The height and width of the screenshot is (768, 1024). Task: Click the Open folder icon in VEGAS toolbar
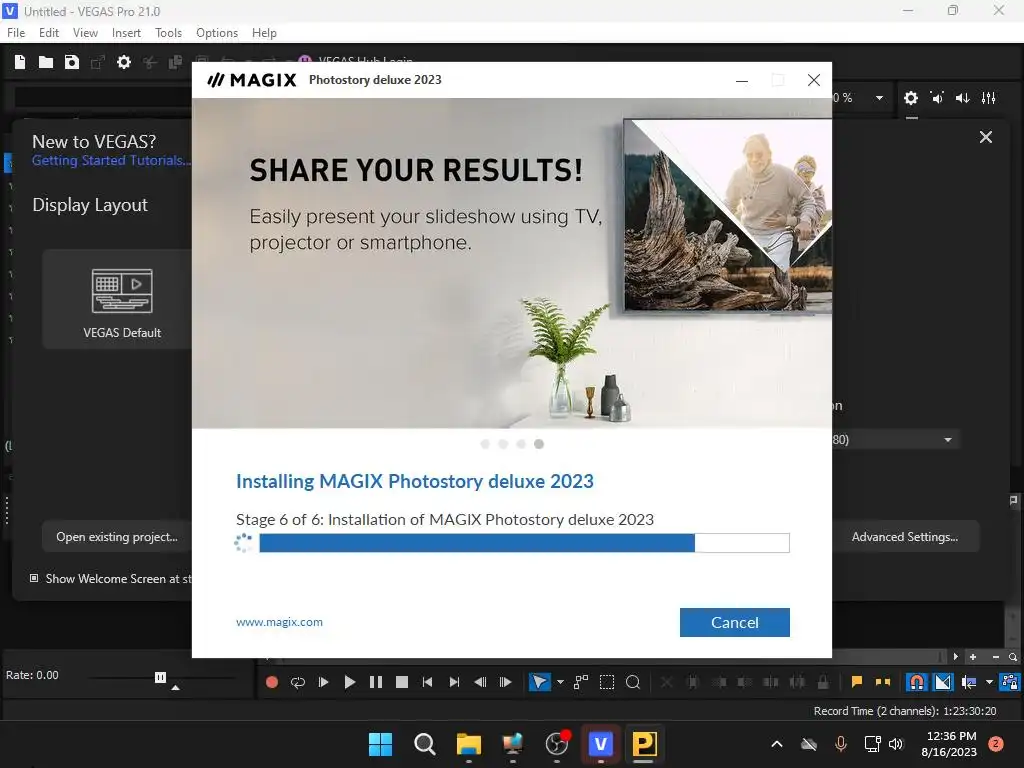[x=46, y=62]
